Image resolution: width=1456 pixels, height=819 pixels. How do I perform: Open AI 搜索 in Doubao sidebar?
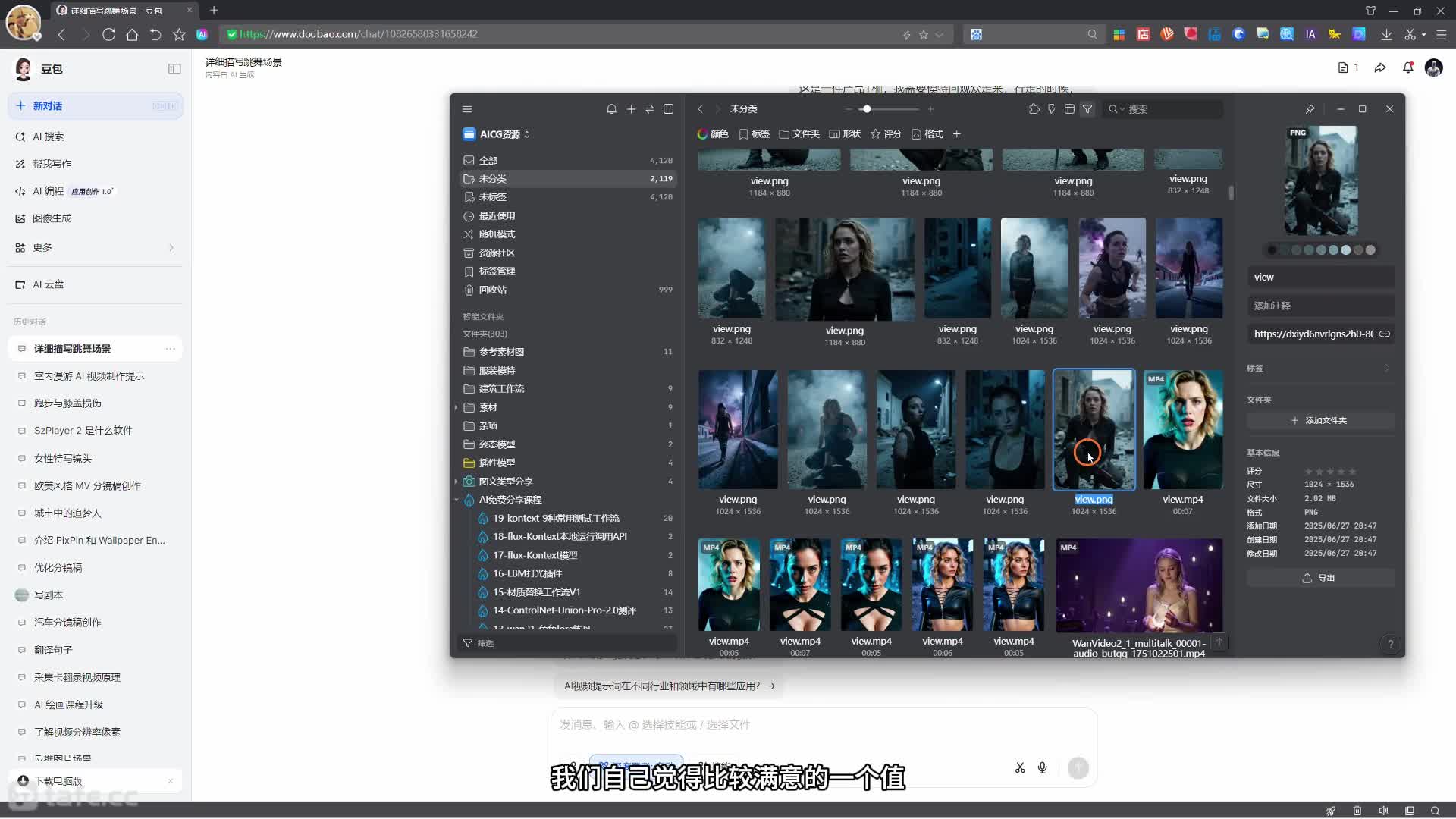point(96,136)
